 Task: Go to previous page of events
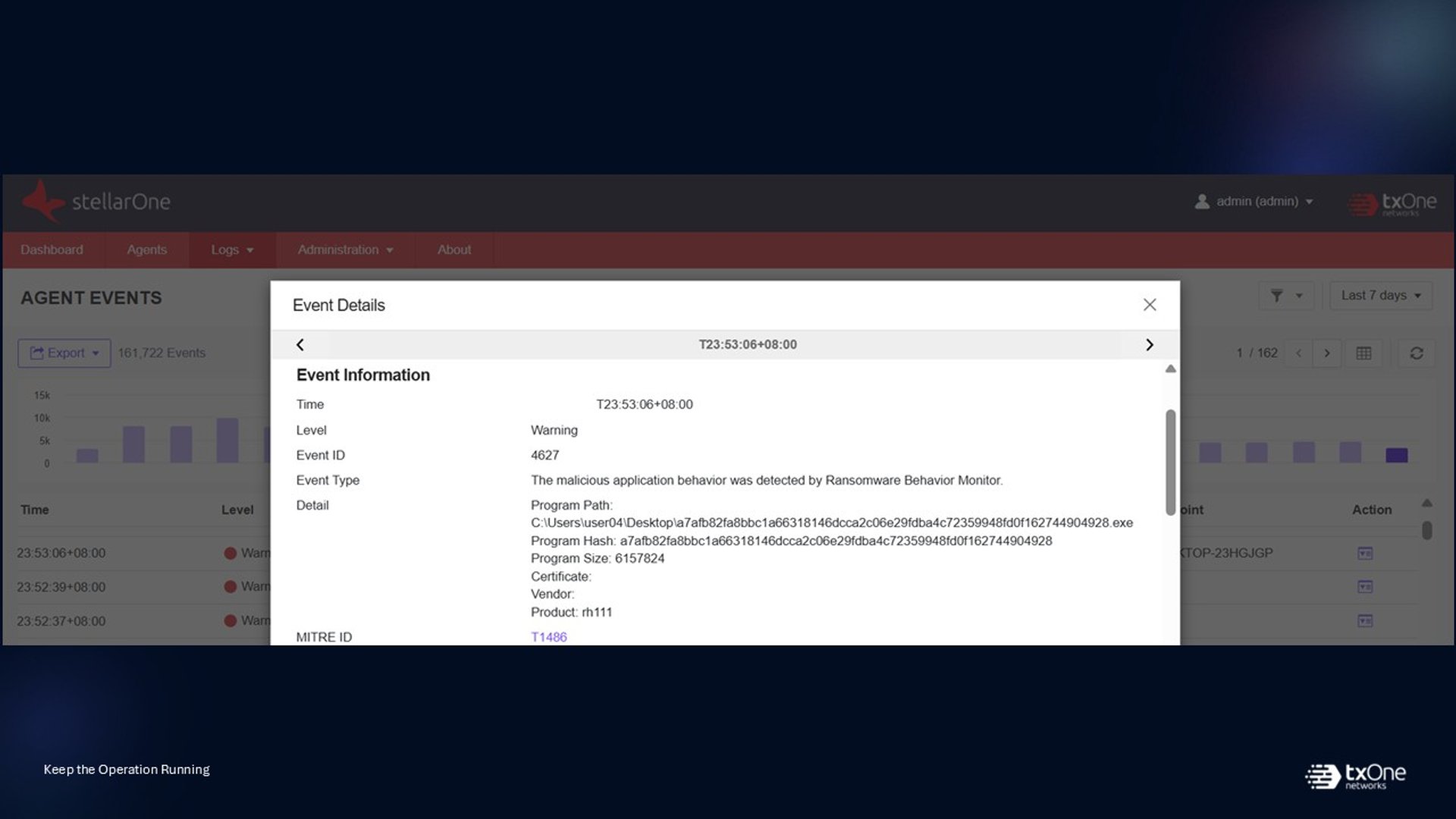1298,353
